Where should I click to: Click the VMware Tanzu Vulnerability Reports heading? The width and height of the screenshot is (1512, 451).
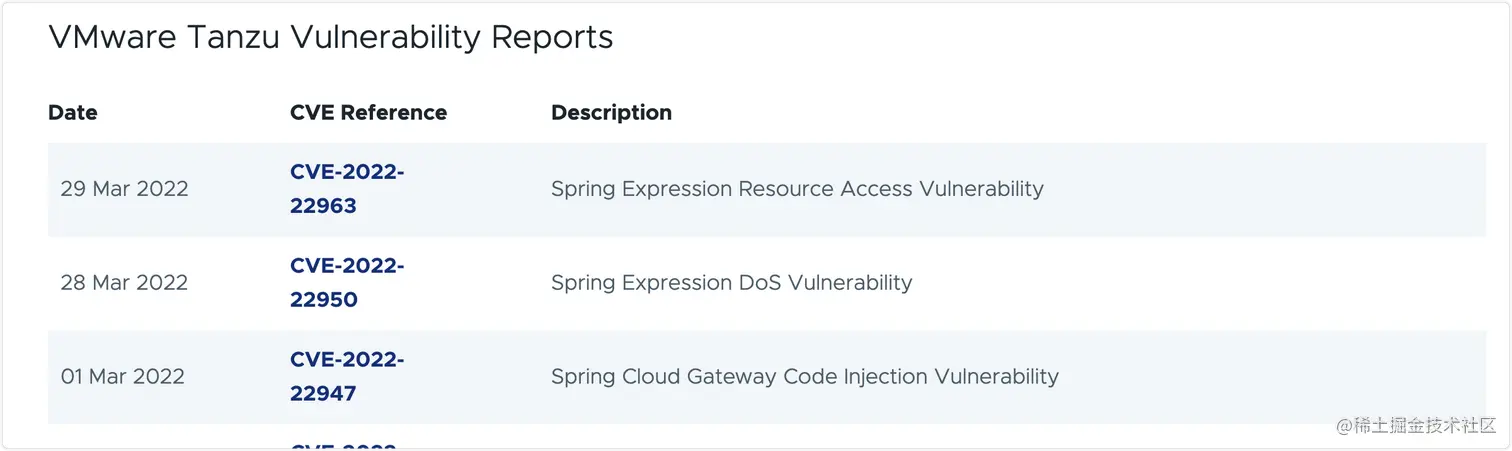click(x=331, y=38)
